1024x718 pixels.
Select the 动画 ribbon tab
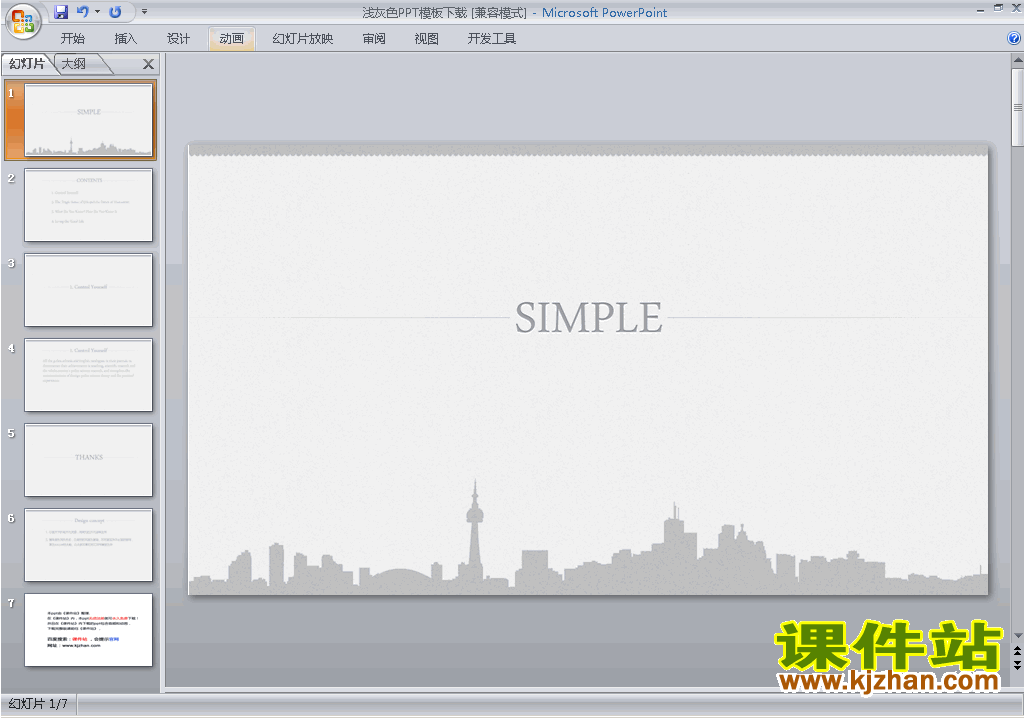point(231,39)
